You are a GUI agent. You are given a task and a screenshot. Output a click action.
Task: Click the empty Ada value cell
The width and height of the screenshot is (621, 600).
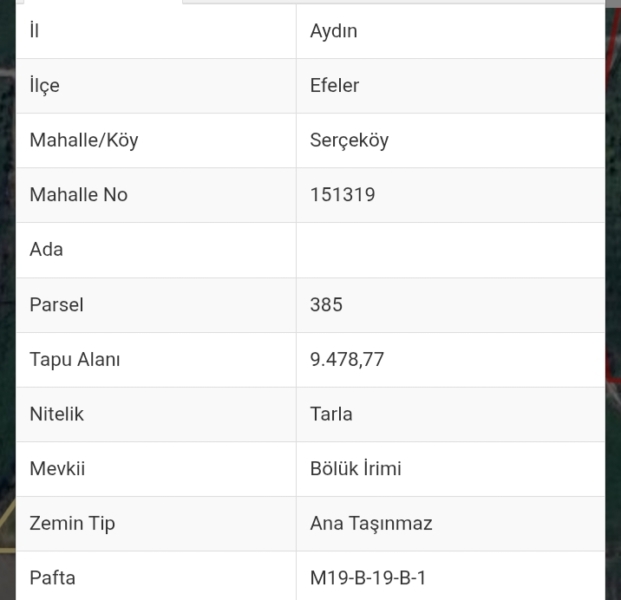click(x=450, y=250)
